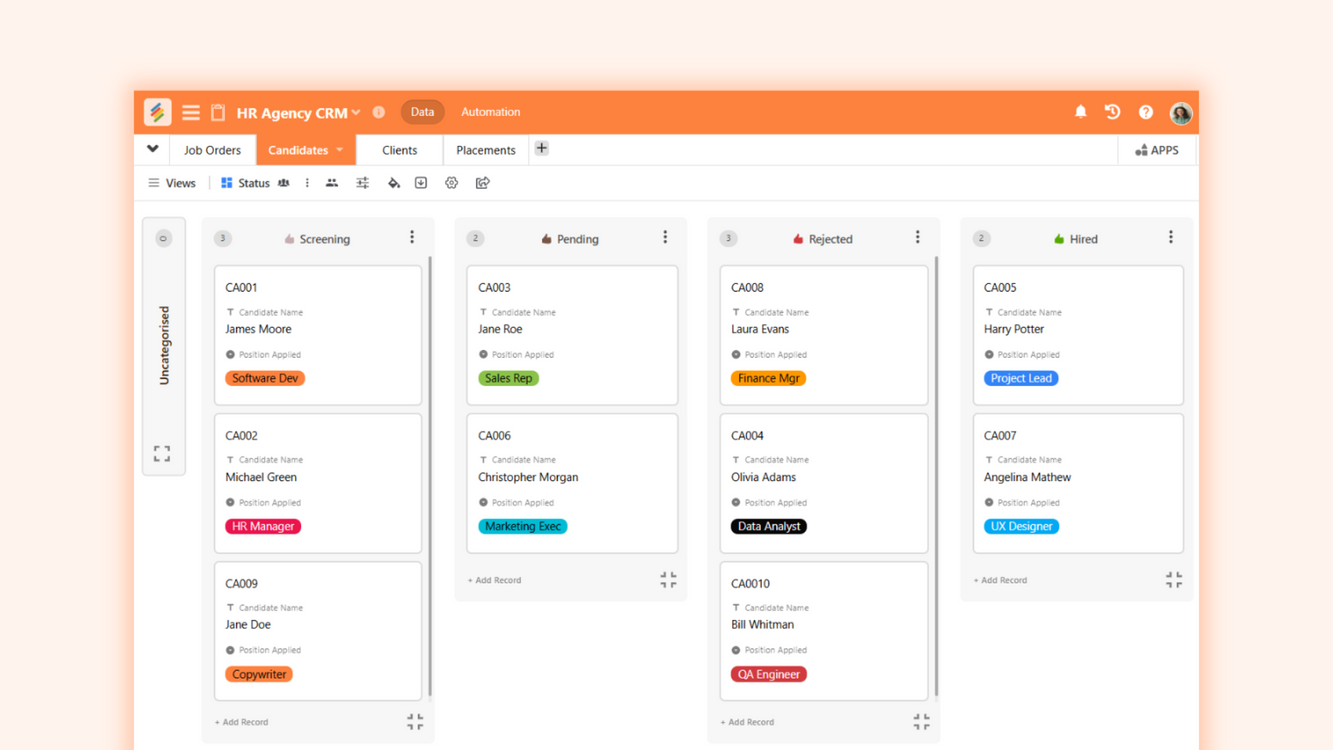Screen dimensions: 1333x750
Task: Click the HR Manager tag
Action: tap(263, 526)
